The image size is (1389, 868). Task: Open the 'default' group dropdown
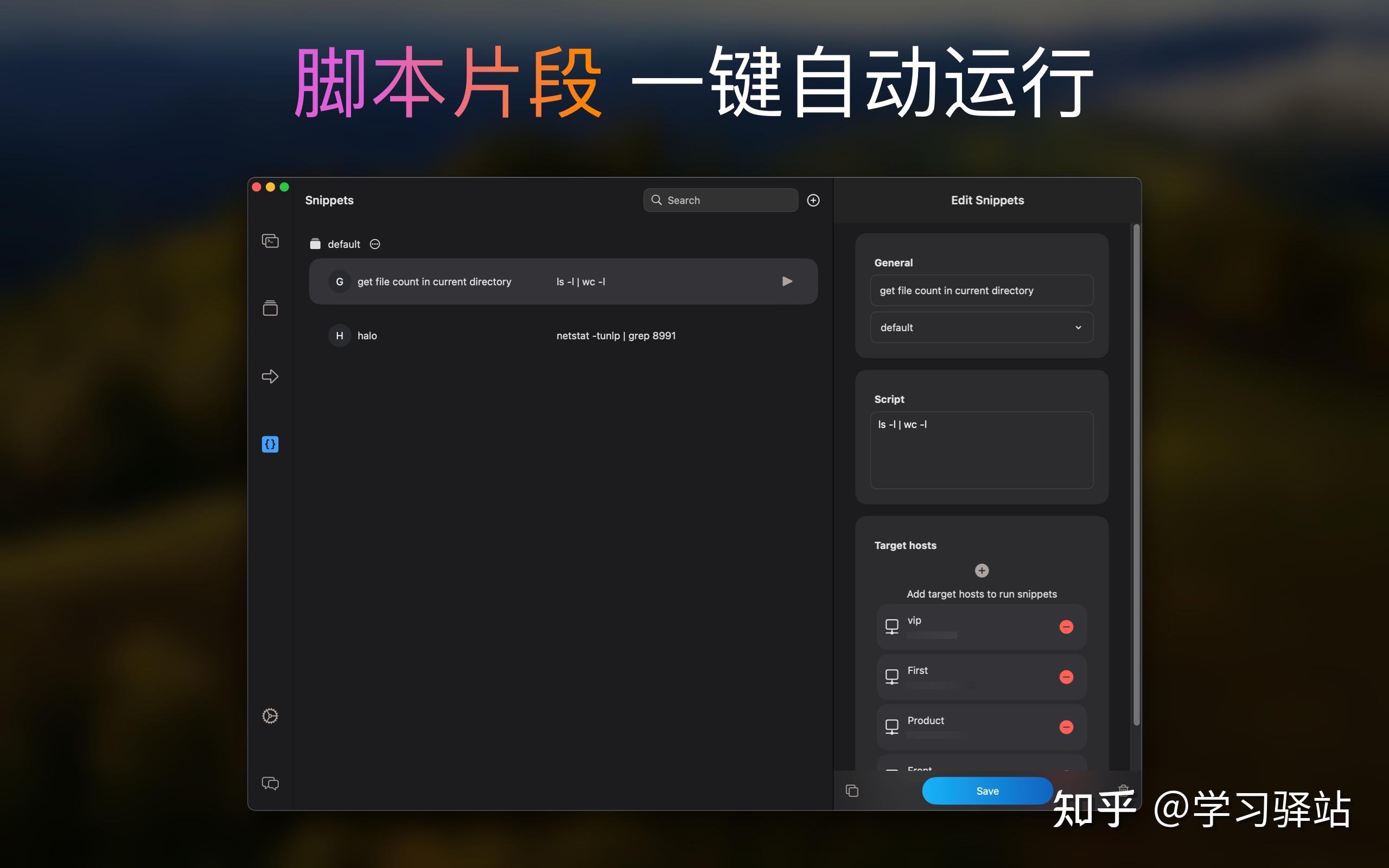point(981,327)
